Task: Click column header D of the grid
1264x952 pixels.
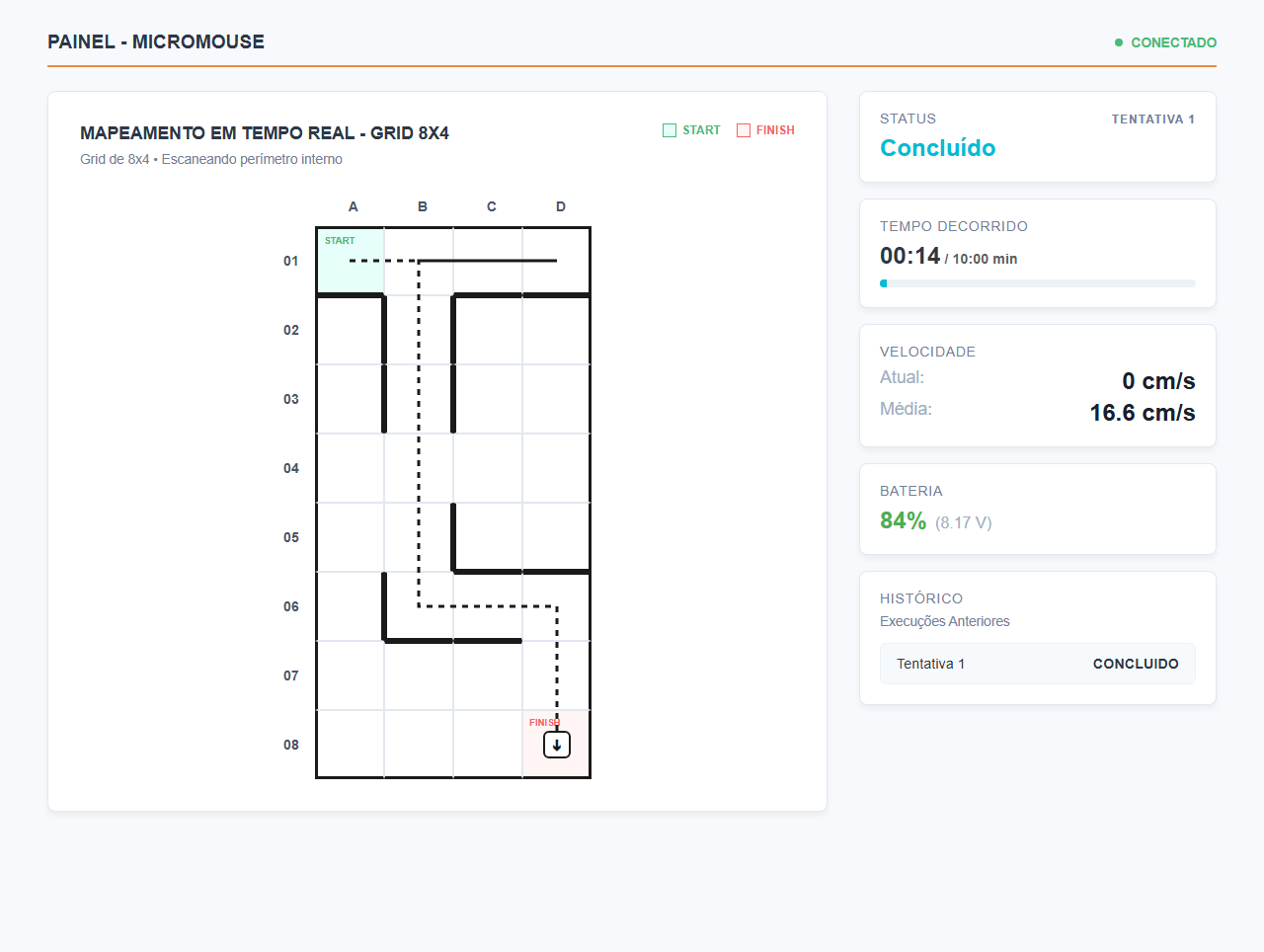Action: [561, 206]
